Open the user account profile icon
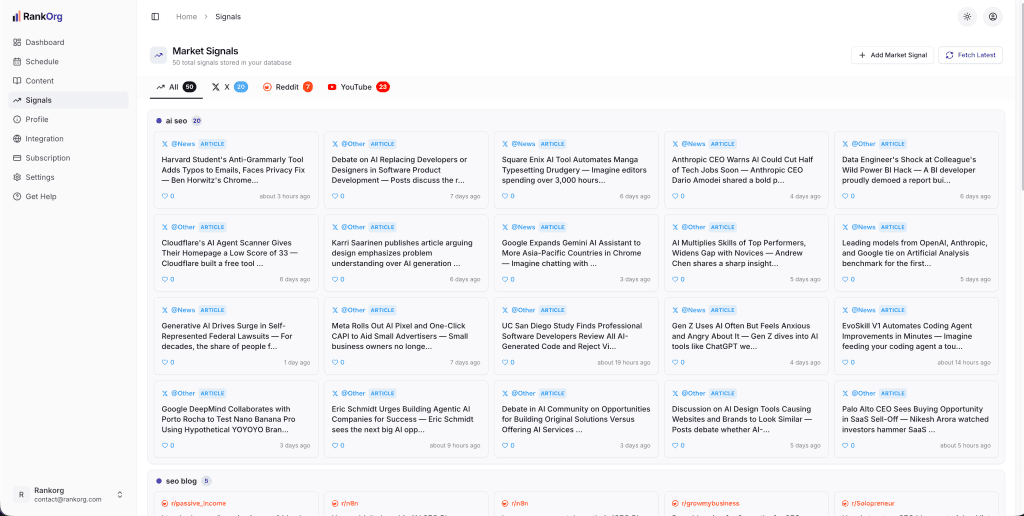1024x516 pixels. coord(992,16)
